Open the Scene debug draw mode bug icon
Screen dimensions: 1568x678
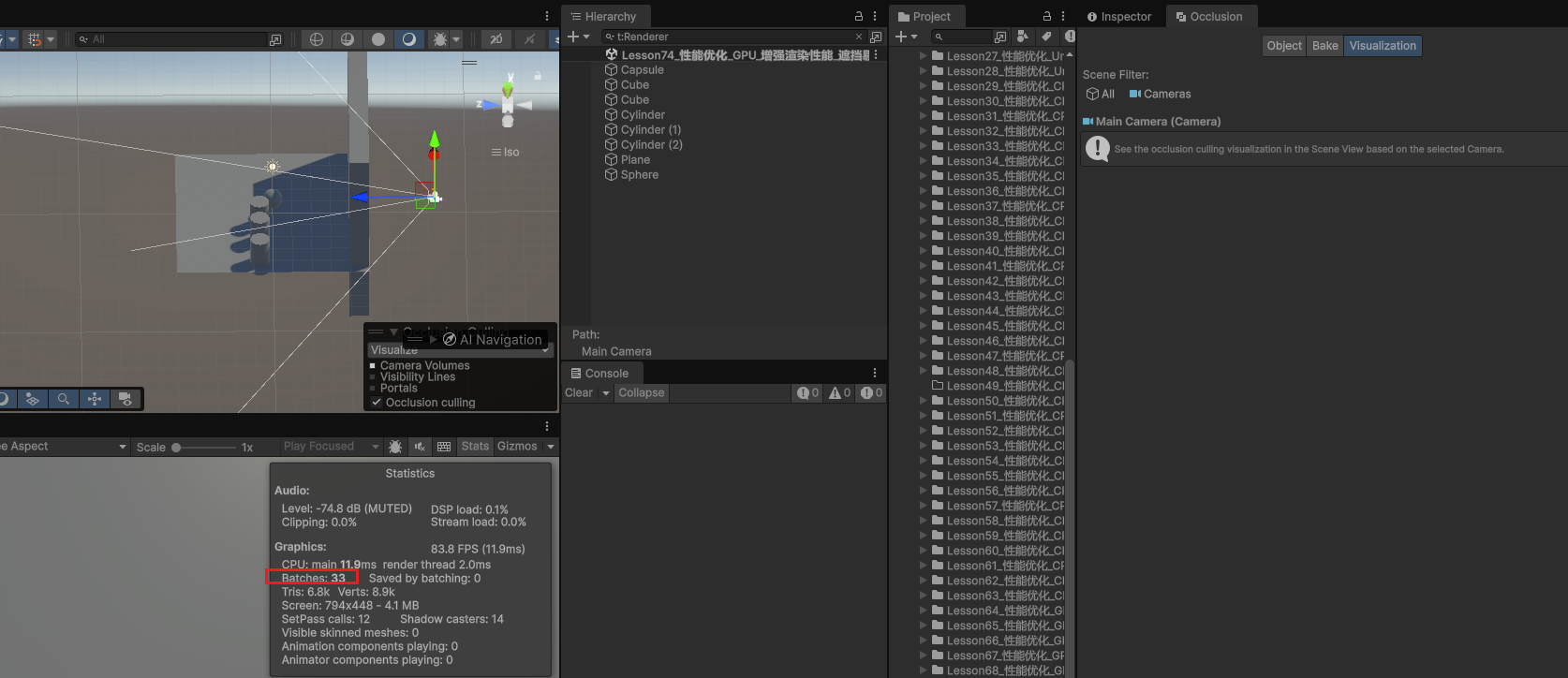pos(439,39)
